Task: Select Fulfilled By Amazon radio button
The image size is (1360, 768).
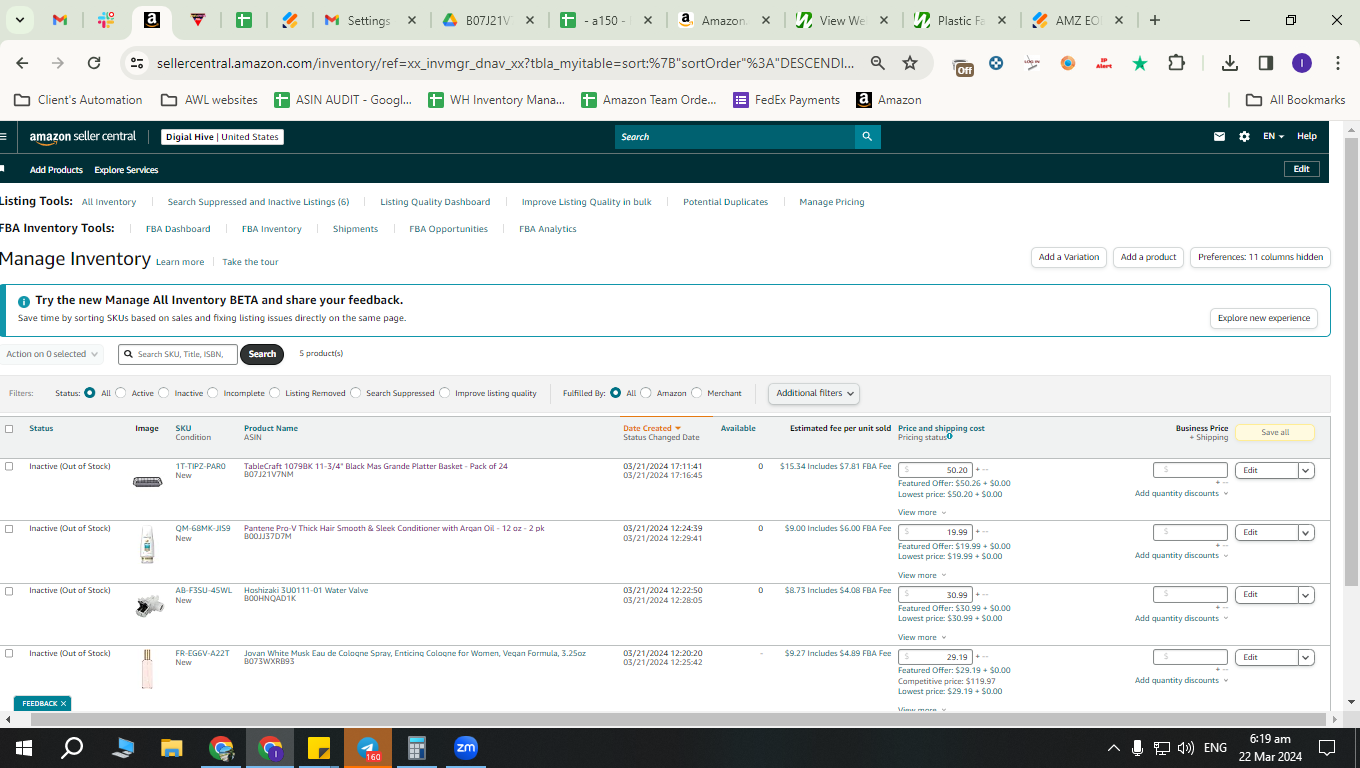Action: (x=646, y=393)
